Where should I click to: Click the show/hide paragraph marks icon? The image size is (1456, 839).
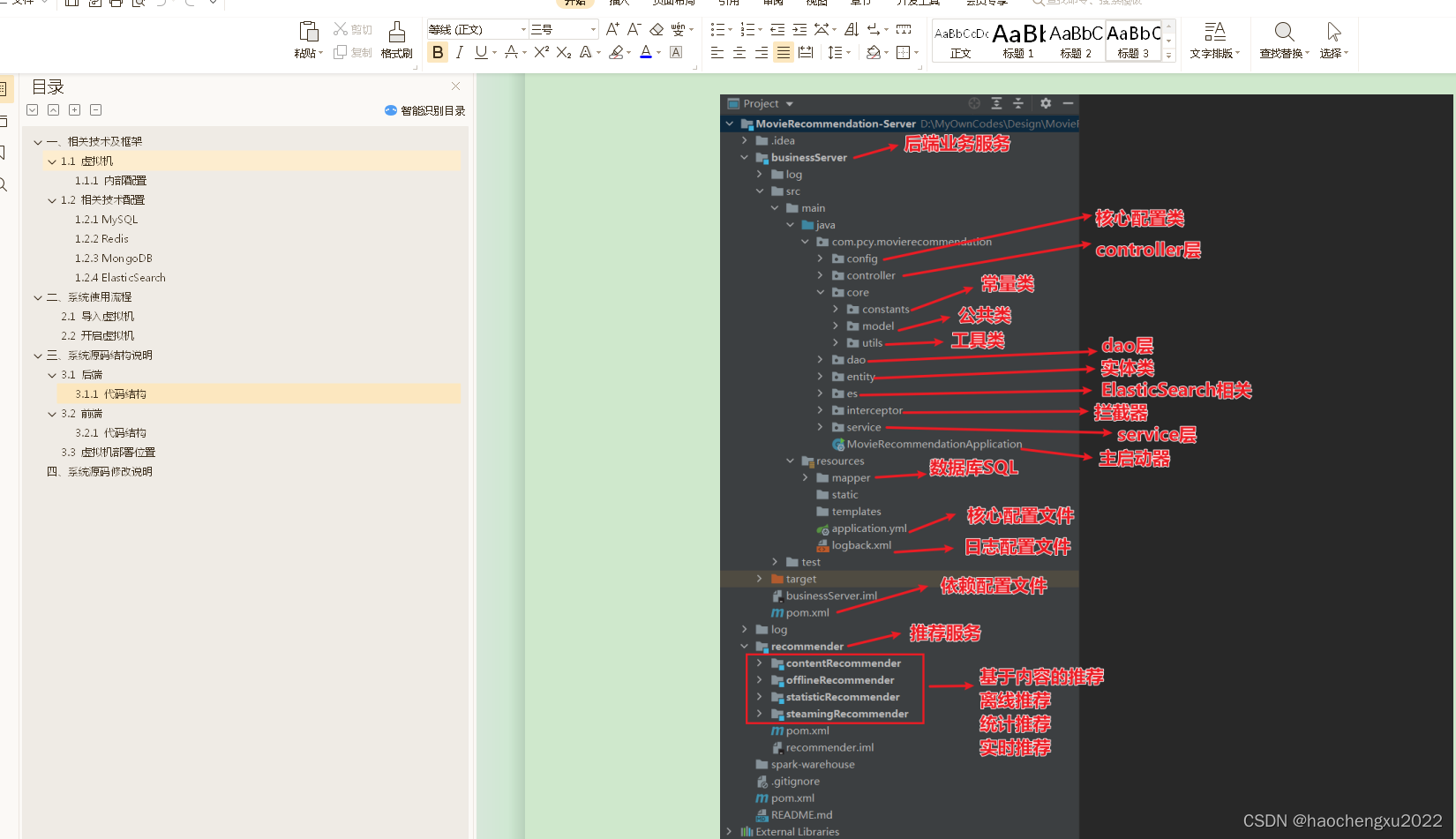click(874, 30)
